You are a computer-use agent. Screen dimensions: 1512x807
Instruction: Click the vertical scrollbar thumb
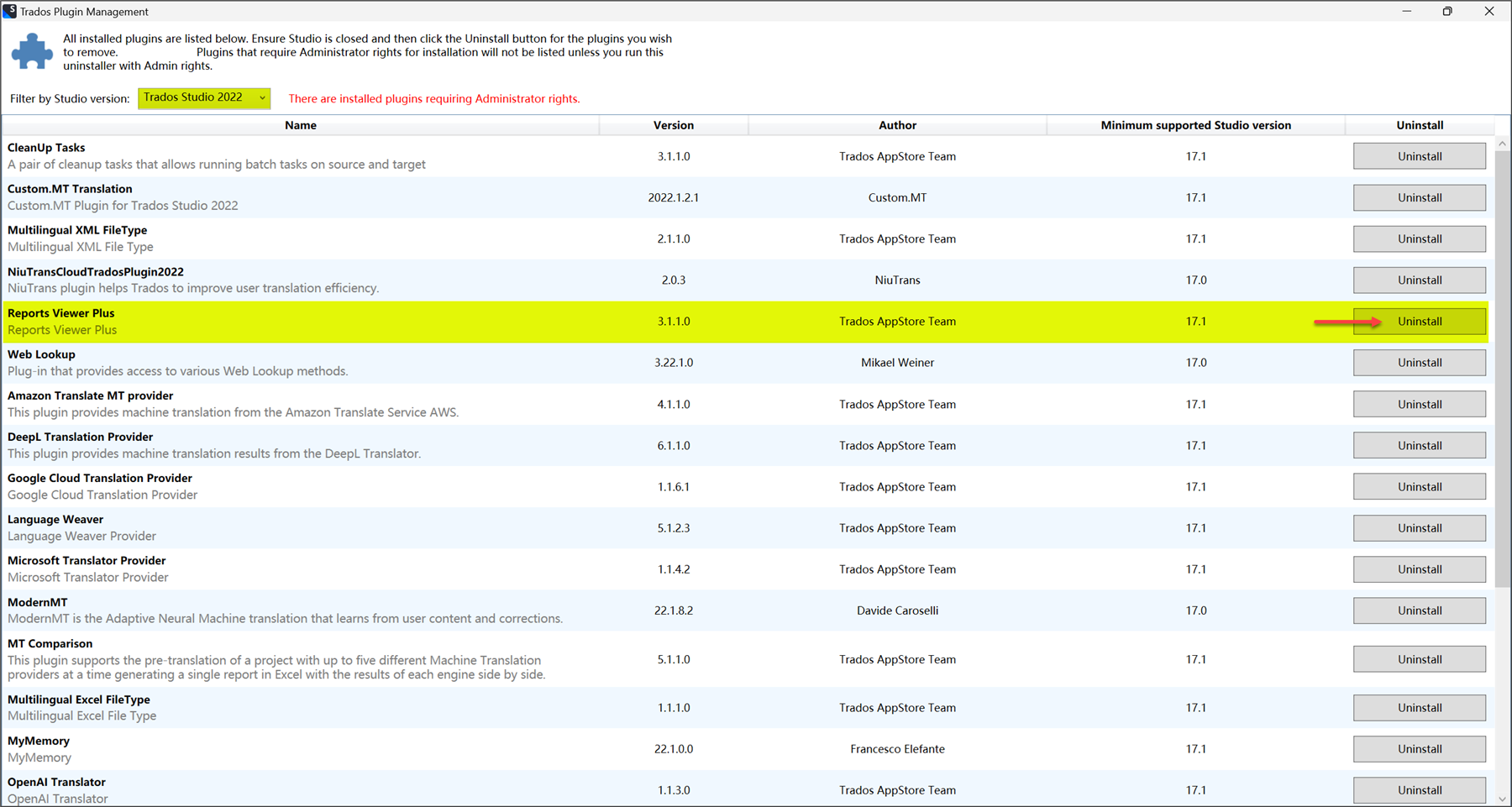pyautogui.click(x=1502, y=369)
